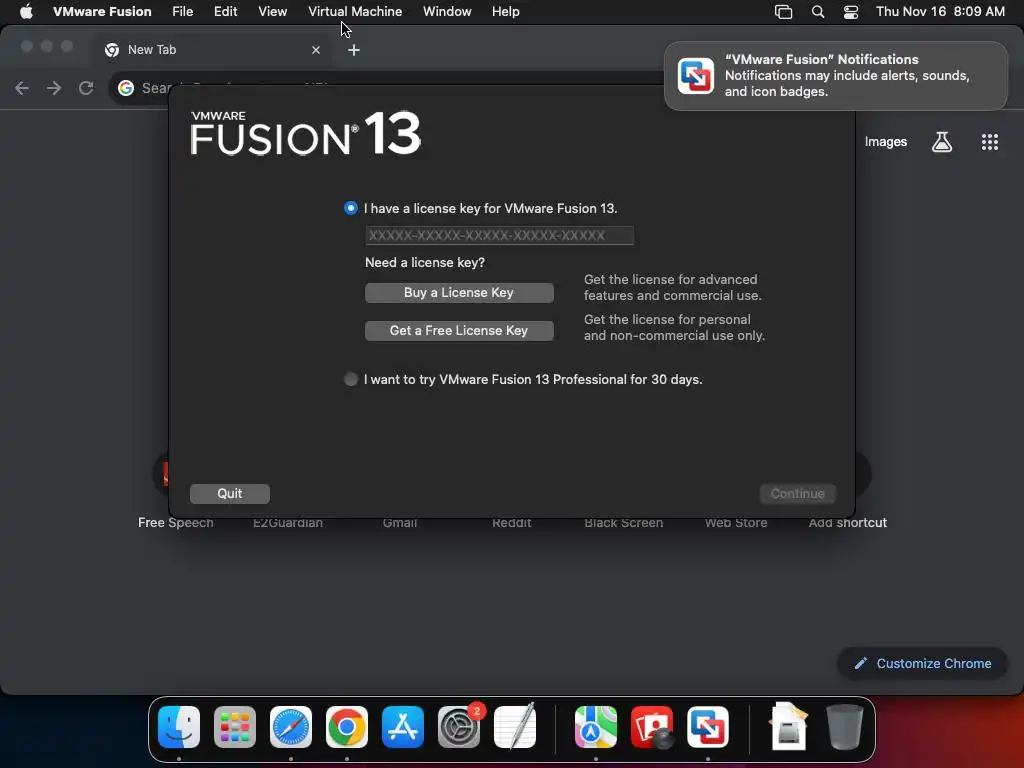The width and height of the screenshot is (1024, 768).
Task: Click the date and time in menu bar
Action: 940,12
